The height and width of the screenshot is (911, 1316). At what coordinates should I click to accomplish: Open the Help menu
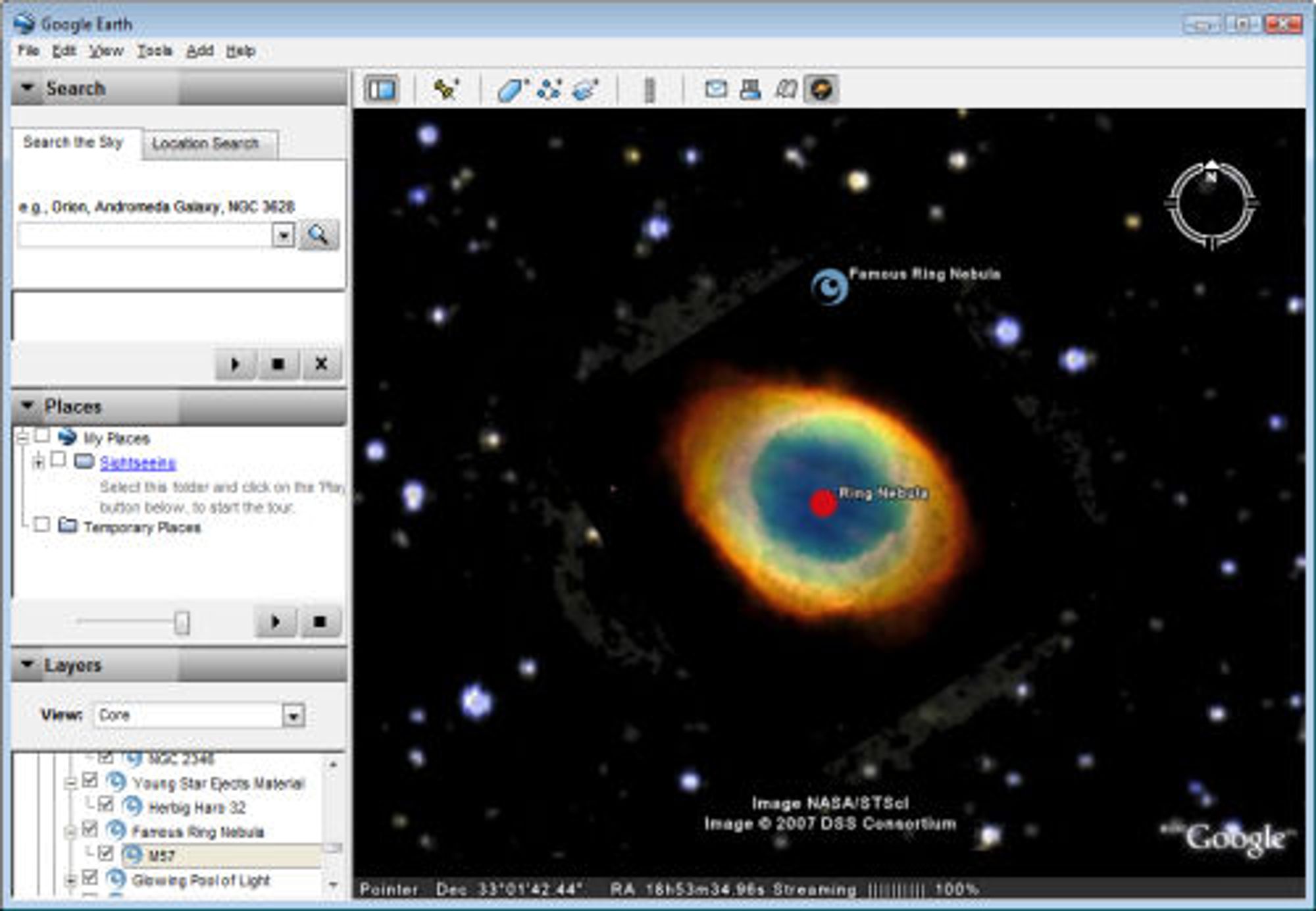pos(241,51)
